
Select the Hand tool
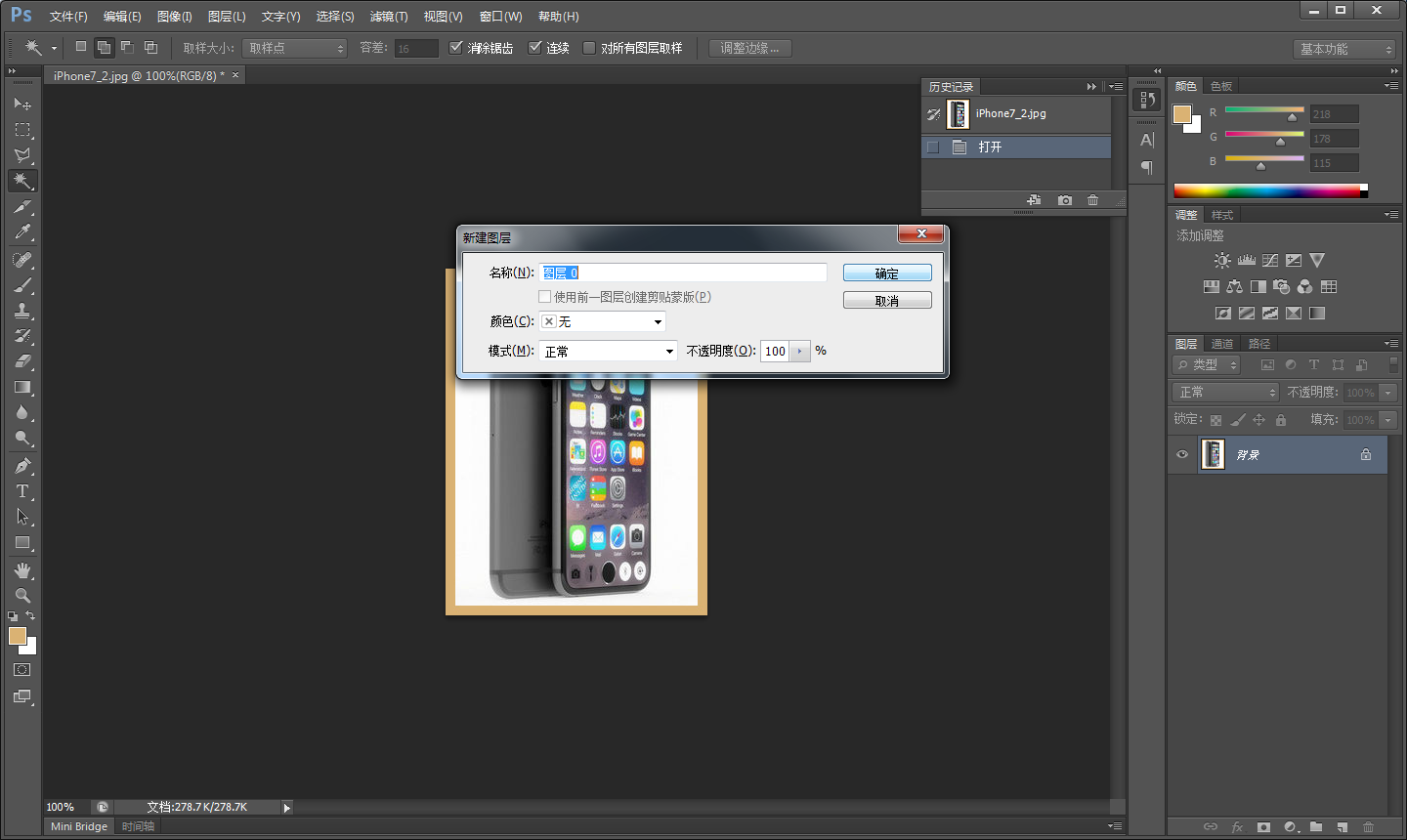pyautogui.click(x=22, y=570)
